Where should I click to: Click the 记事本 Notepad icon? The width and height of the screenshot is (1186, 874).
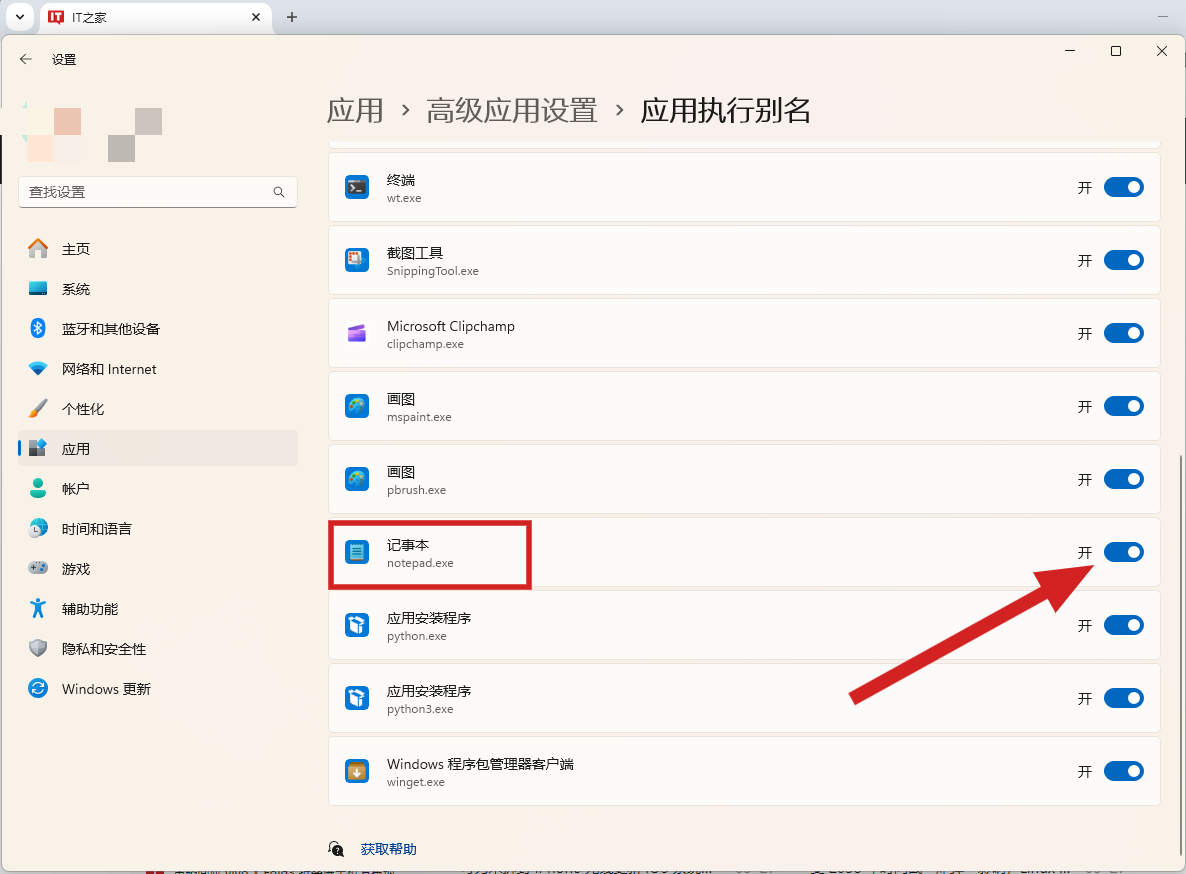coord(357,551)
